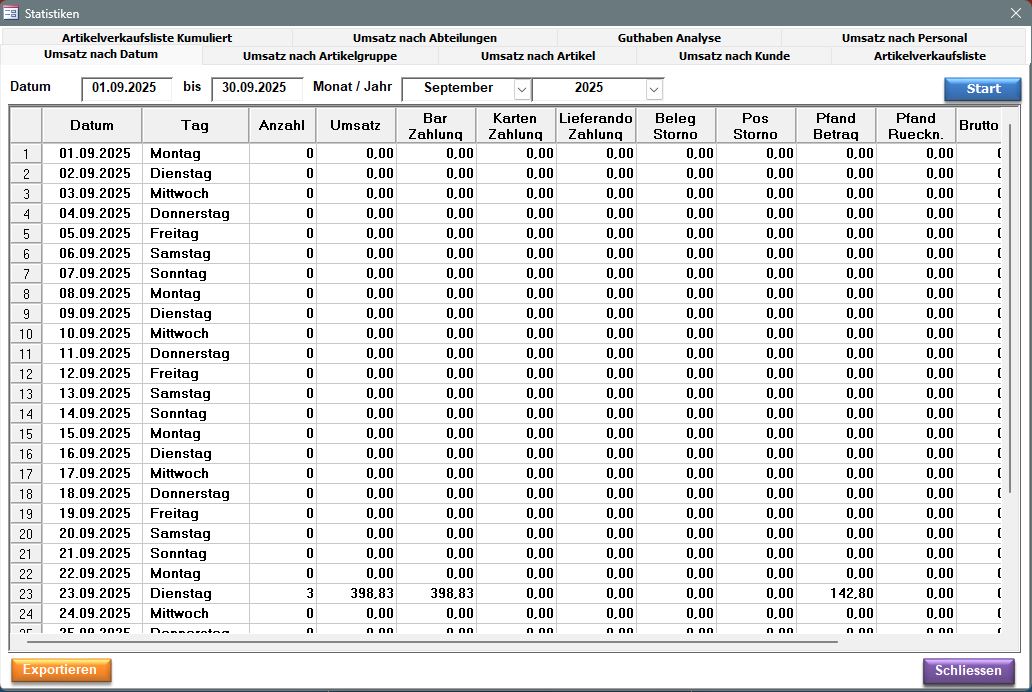This screenshot has height=692, width=1032.
Task: Close the Statistiken window with X
Action: pos(1016,13)
